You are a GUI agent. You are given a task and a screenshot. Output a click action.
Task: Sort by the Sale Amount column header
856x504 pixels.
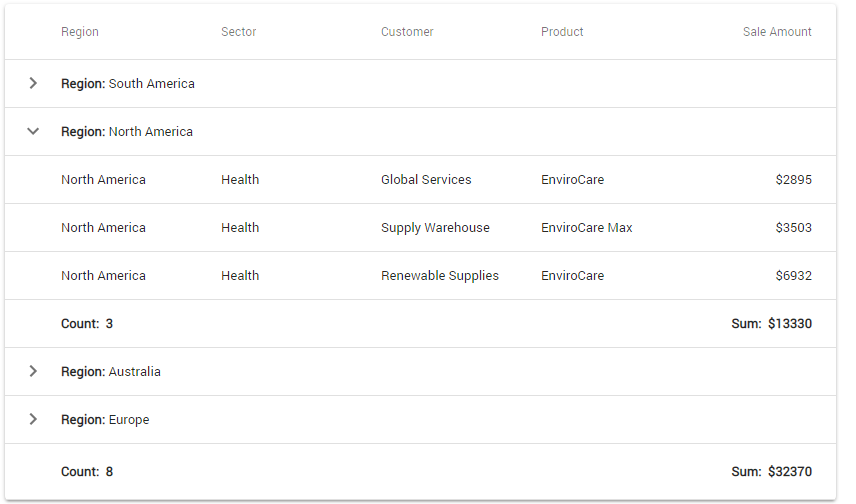click(777, 32)
